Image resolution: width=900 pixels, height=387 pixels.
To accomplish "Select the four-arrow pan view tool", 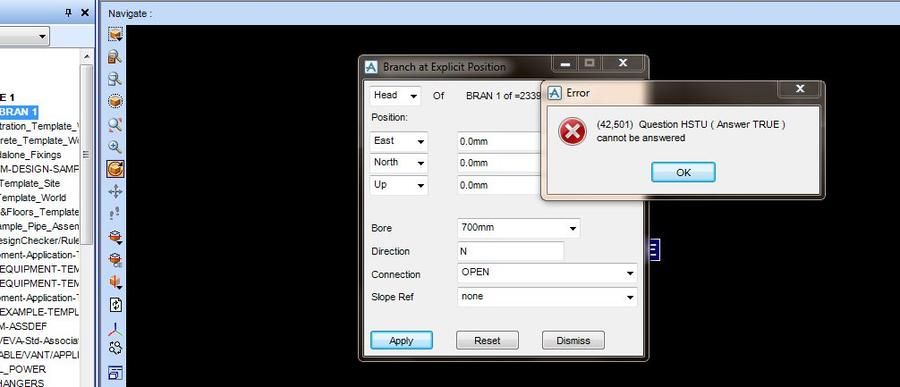I will tap(115, 191).
